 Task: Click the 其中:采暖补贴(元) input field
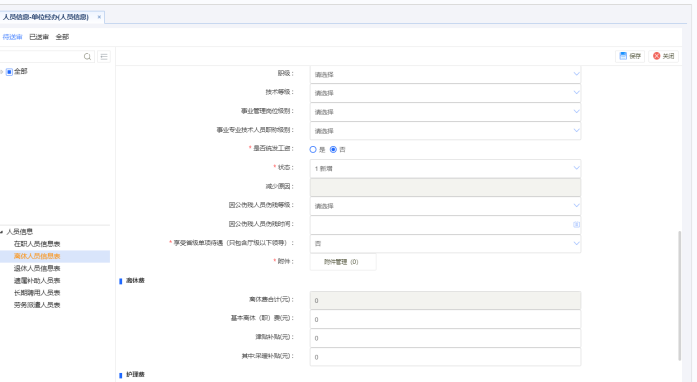point(445,357)
